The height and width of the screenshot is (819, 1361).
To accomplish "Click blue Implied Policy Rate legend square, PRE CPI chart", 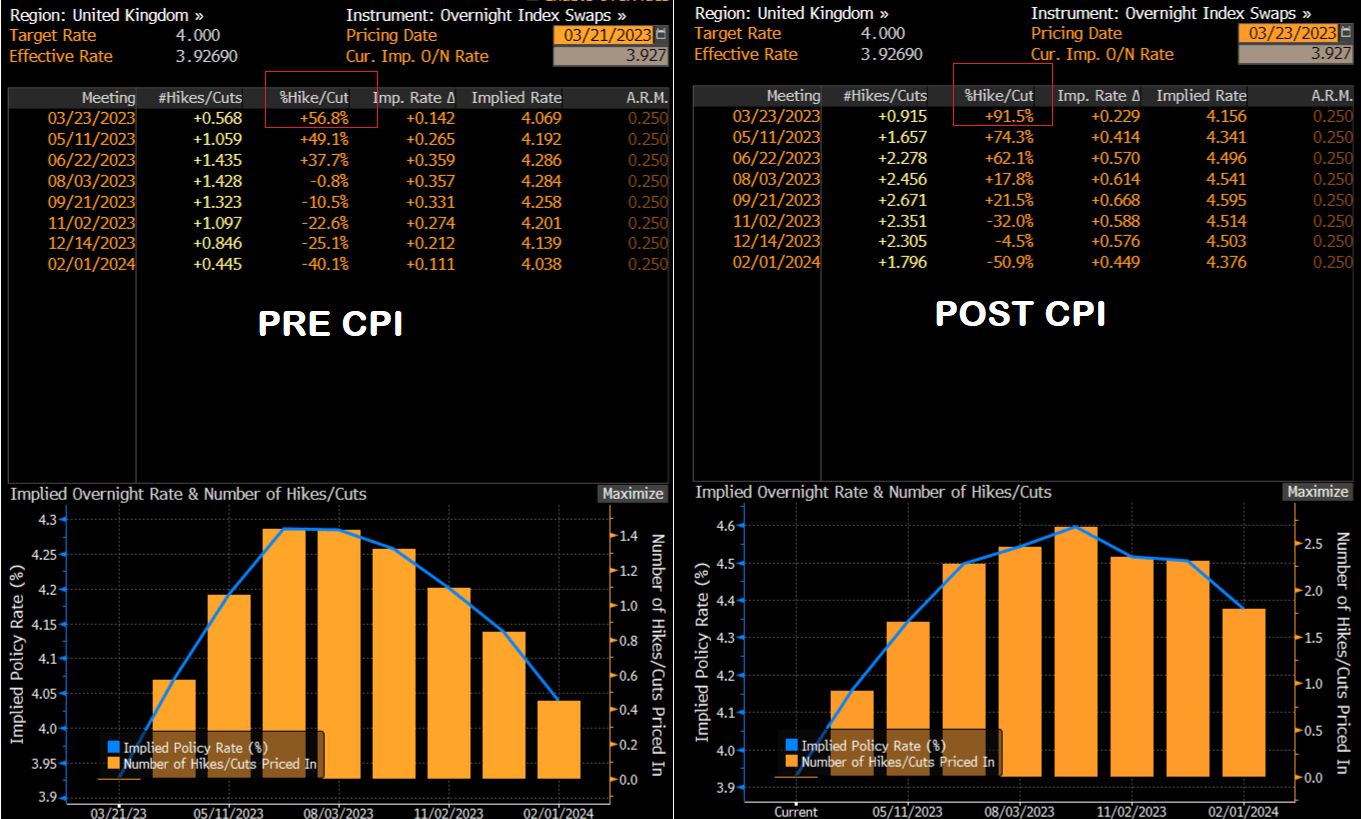I will tap(113, 746).
